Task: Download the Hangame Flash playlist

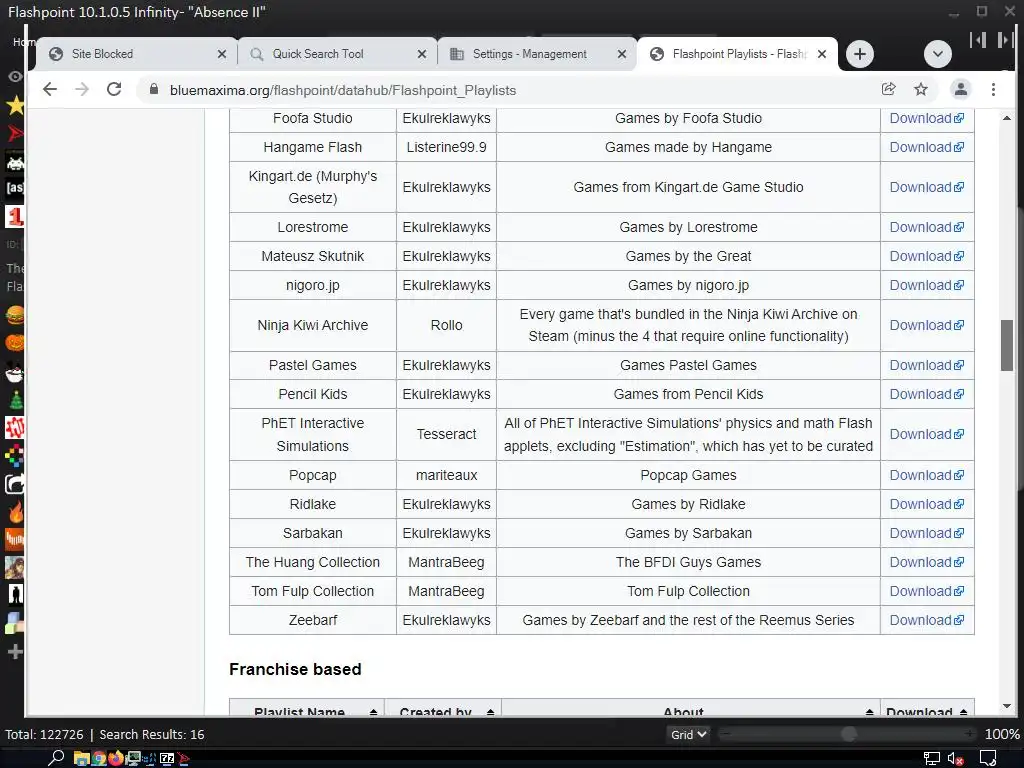Action: [x=926, y=147]
